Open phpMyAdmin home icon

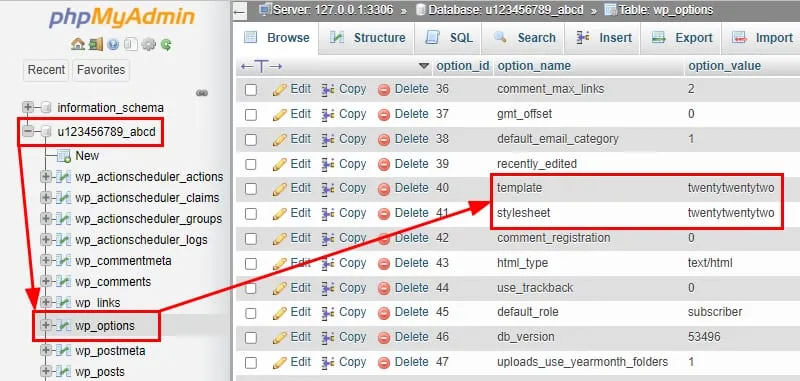coord(78,44)
